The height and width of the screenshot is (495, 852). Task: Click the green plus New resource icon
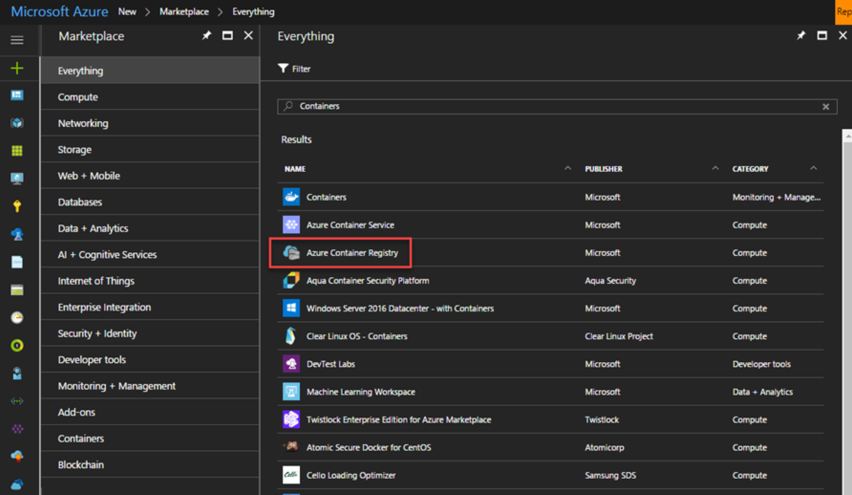pos(17,68)
